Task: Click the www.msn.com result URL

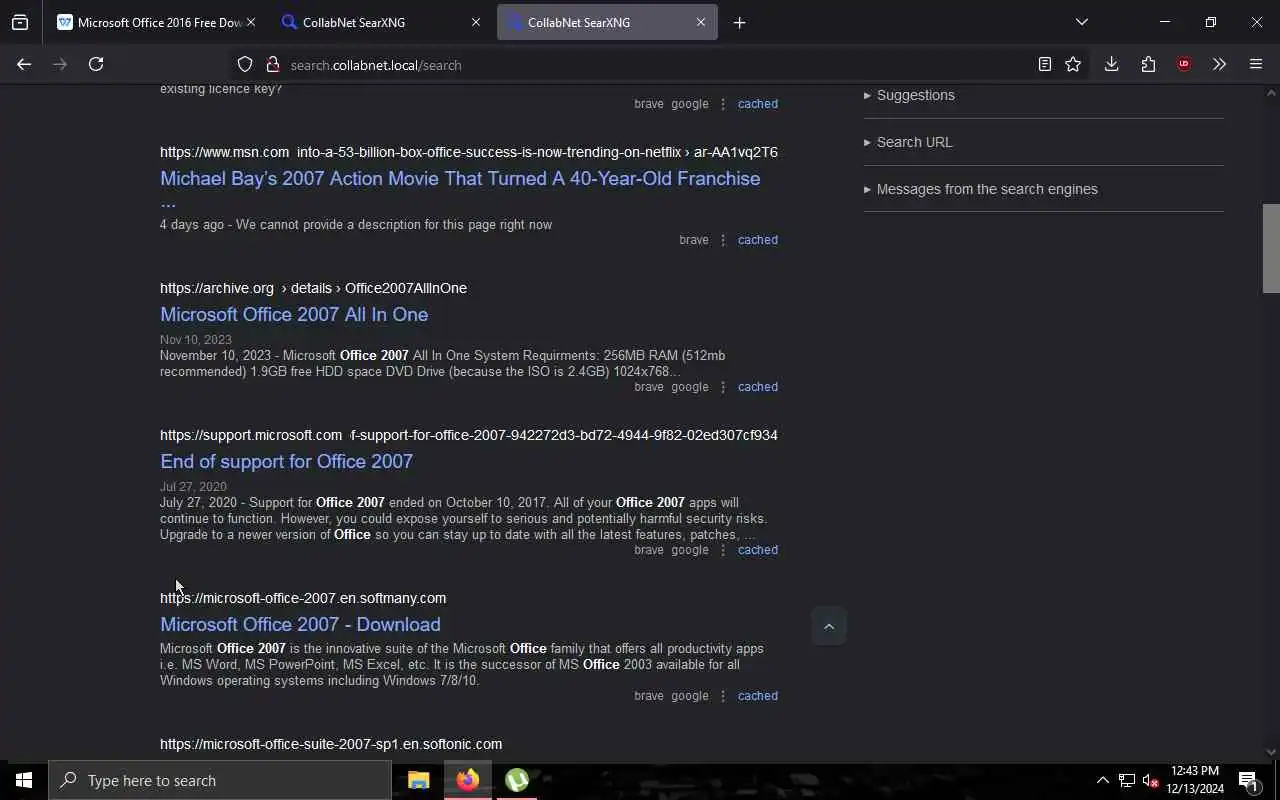Action: point(468,152)
